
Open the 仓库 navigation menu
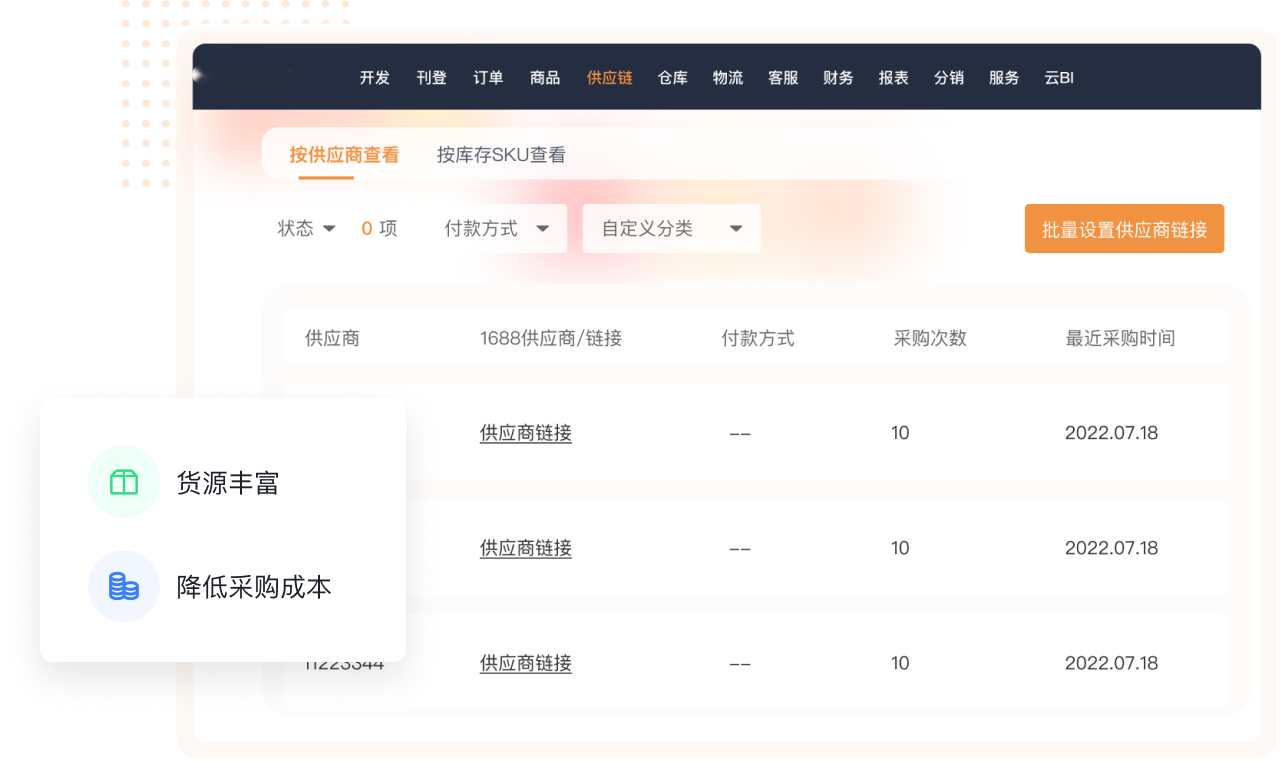point(673,78)
